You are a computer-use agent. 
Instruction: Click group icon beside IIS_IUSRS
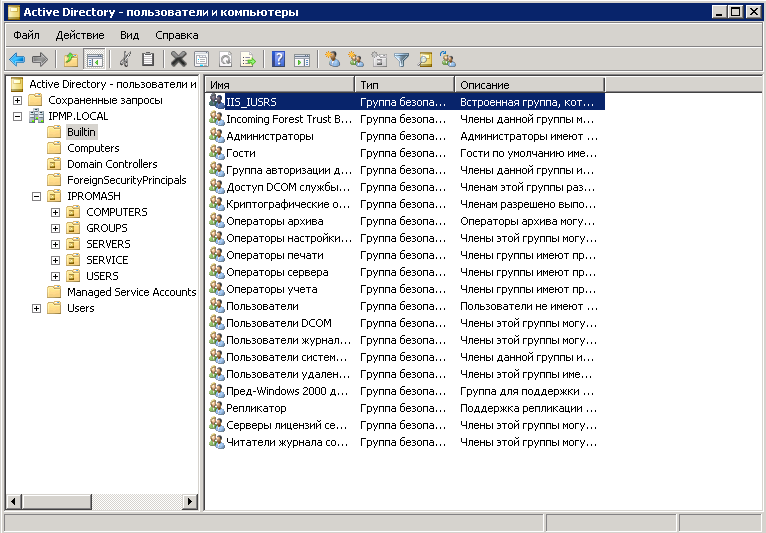point(216,101)
